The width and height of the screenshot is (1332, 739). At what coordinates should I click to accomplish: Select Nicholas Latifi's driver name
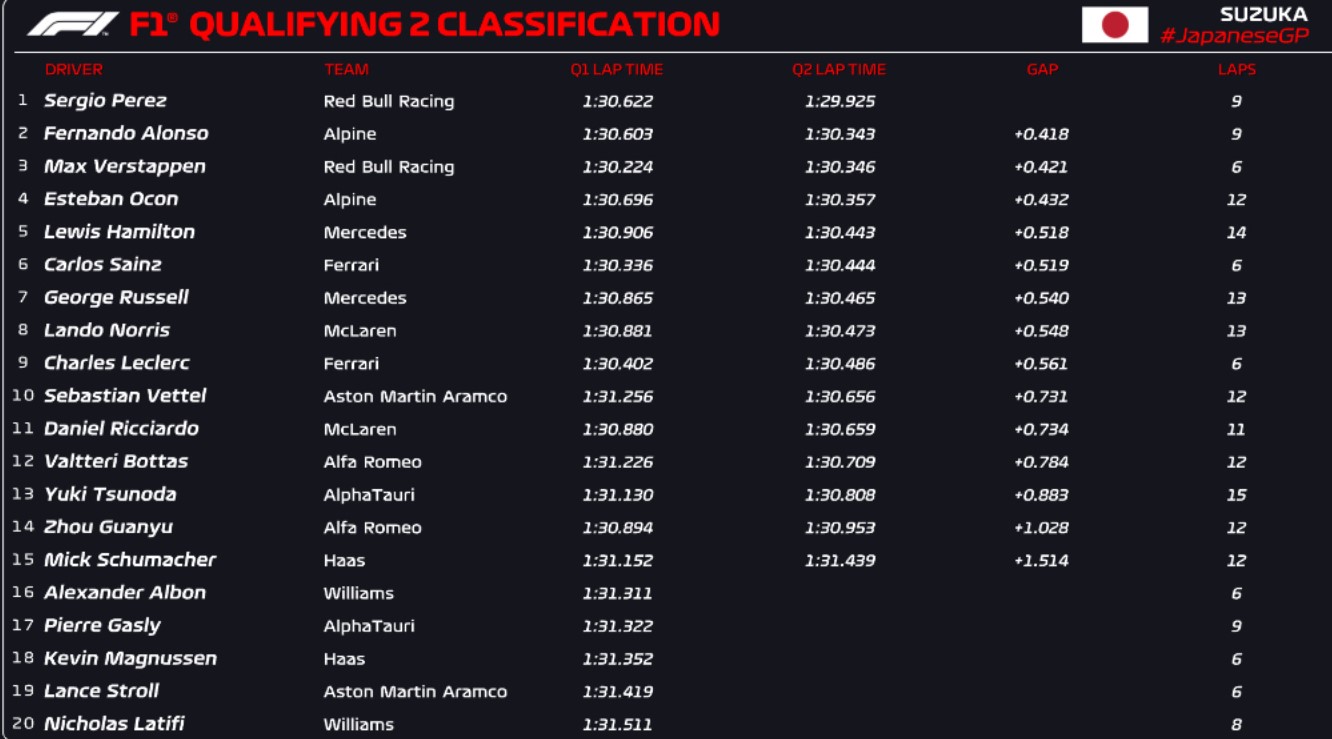click(x=114, y=724)
